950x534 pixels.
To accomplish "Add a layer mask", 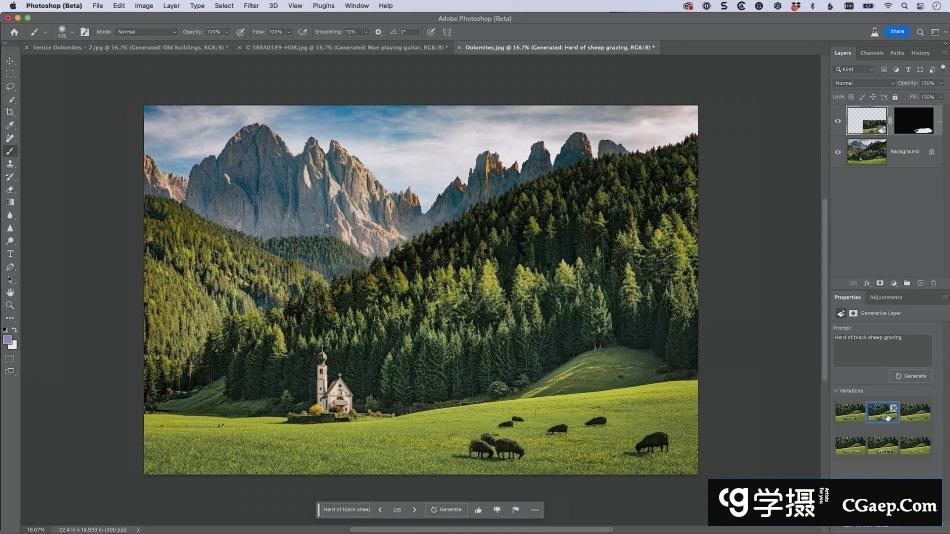I will pos(881,283).
